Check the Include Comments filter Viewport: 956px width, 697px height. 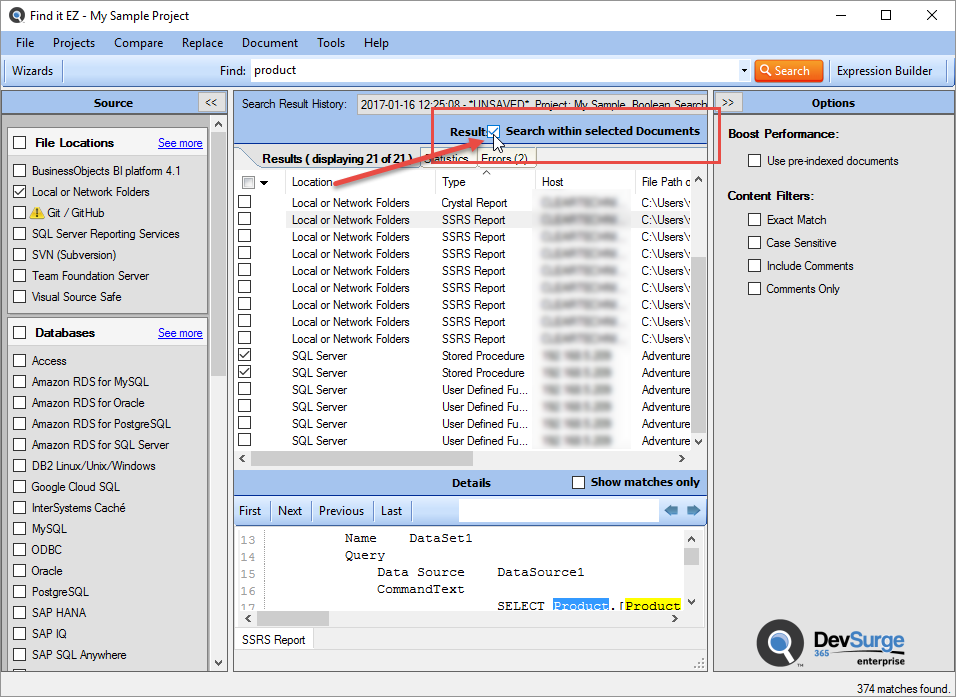[755, 266]
